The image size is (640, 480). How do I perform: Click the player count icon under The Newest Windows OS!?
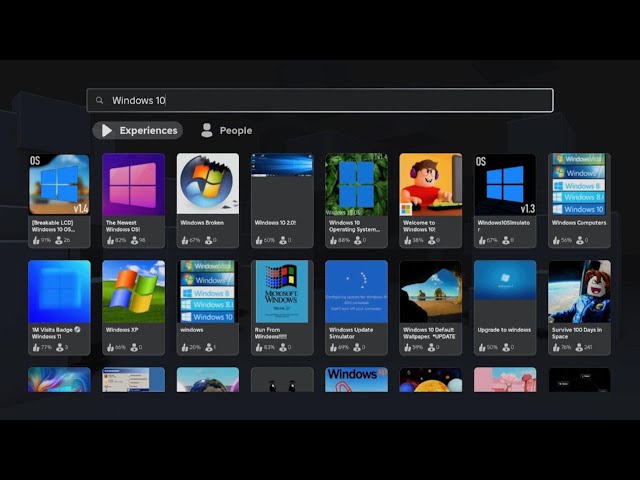(134, 240)
